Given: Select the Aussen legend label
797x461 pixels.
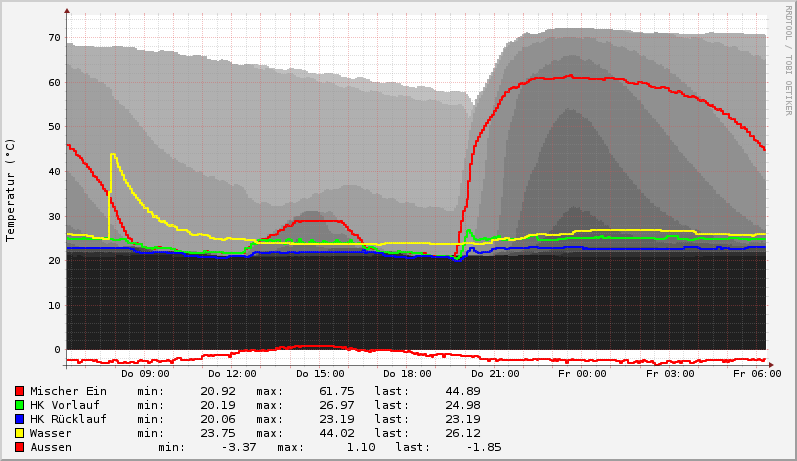Looking at the screenshot, I should 50,447.
